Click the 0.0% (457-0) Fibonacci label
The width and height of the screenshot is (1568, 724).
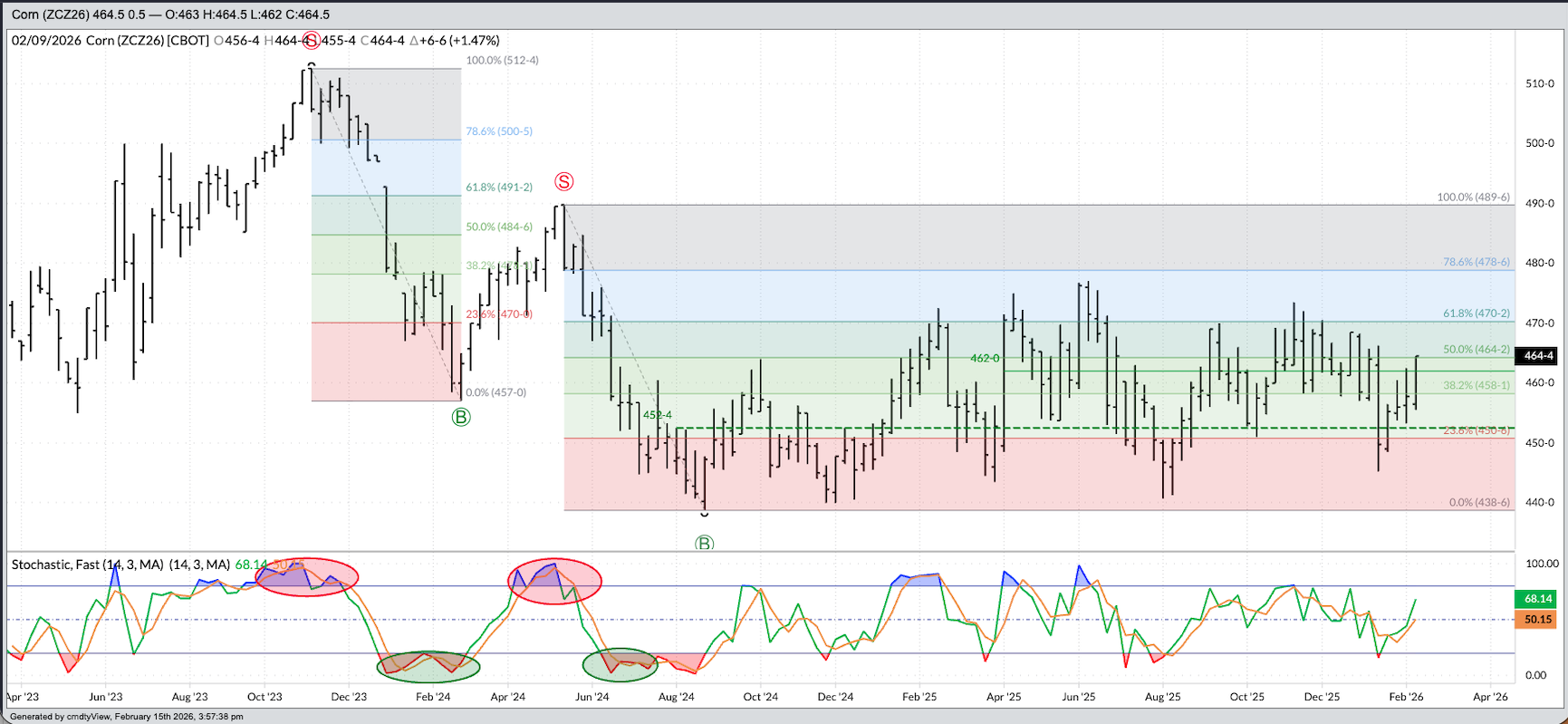pos(495,392)
